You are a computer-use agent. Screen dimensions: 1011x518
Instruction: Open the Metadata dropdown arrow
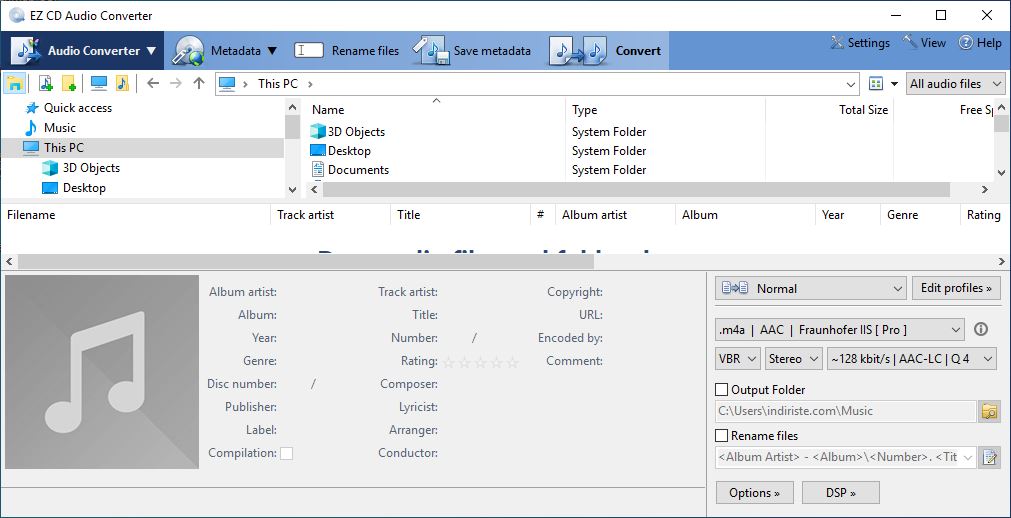[x=272, y=51]
